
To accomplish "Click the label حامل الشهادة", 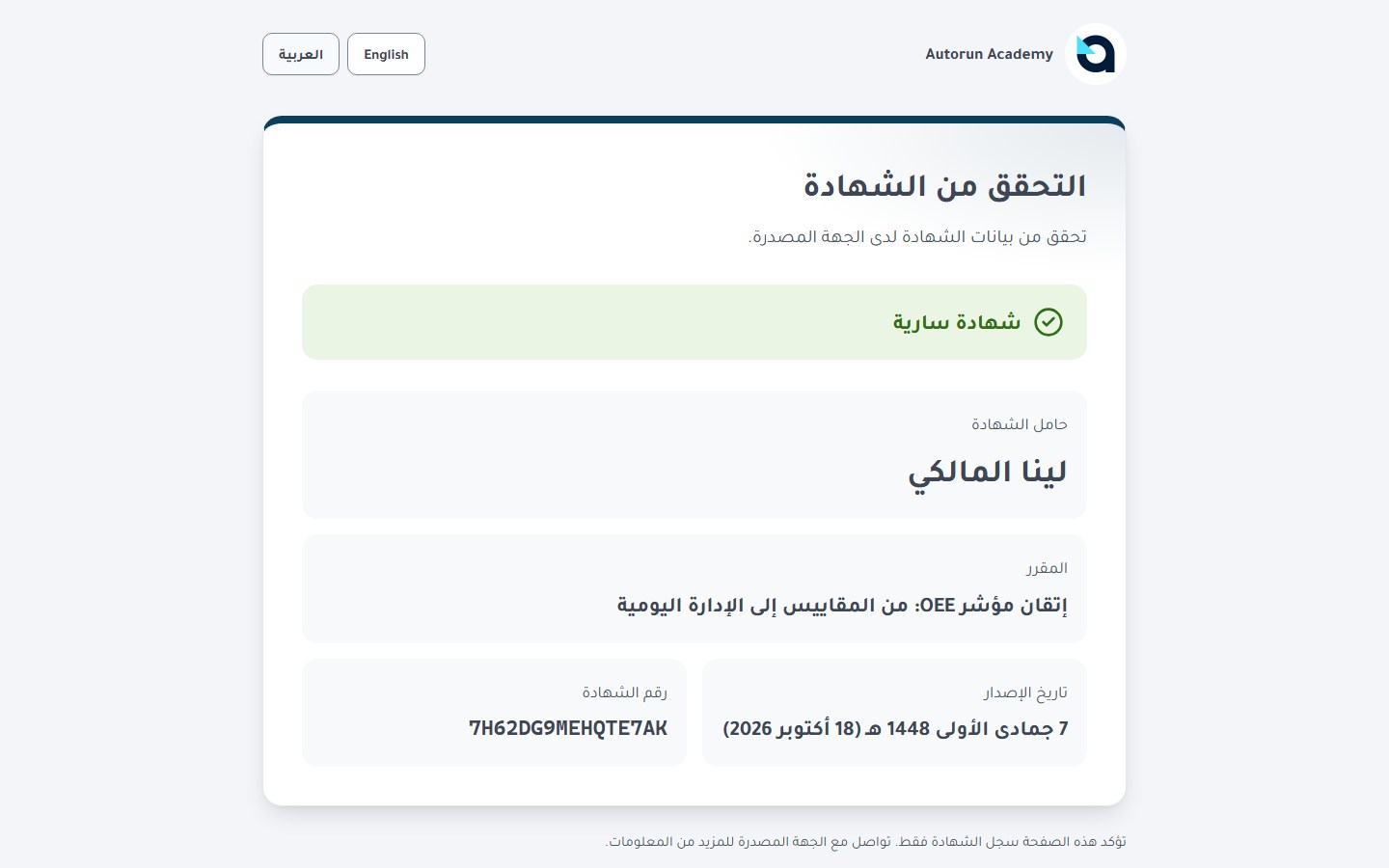I will coord(1020,424).
